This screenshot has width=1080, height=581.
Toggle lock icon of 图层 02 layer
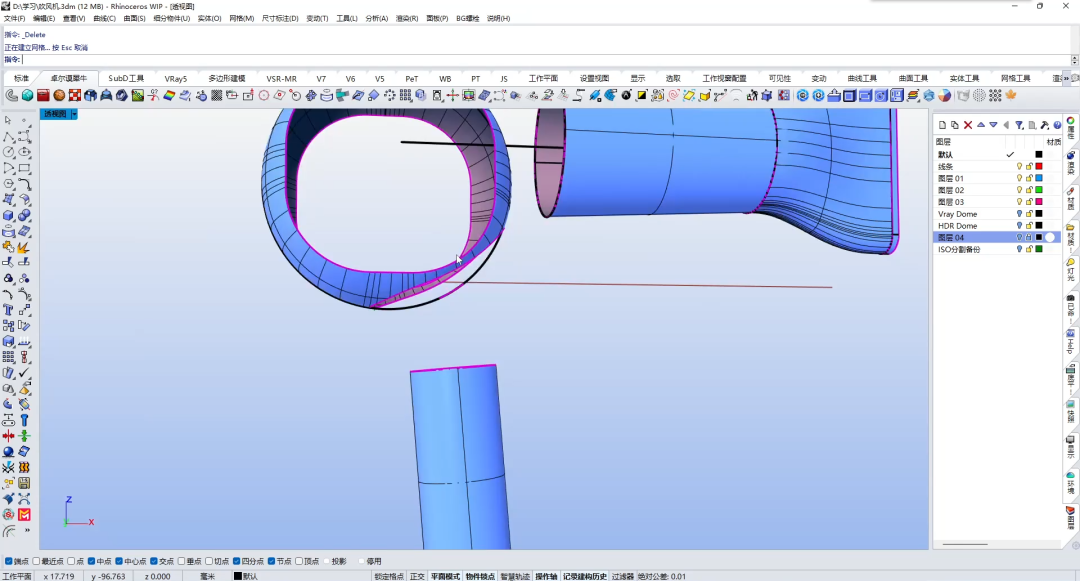coord(1029,190)
